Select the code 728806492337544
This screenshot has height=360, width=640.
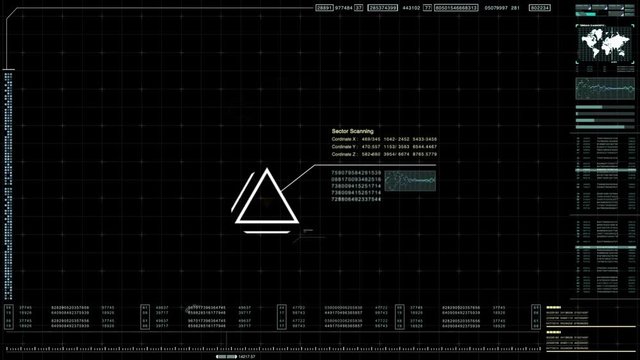356,199
